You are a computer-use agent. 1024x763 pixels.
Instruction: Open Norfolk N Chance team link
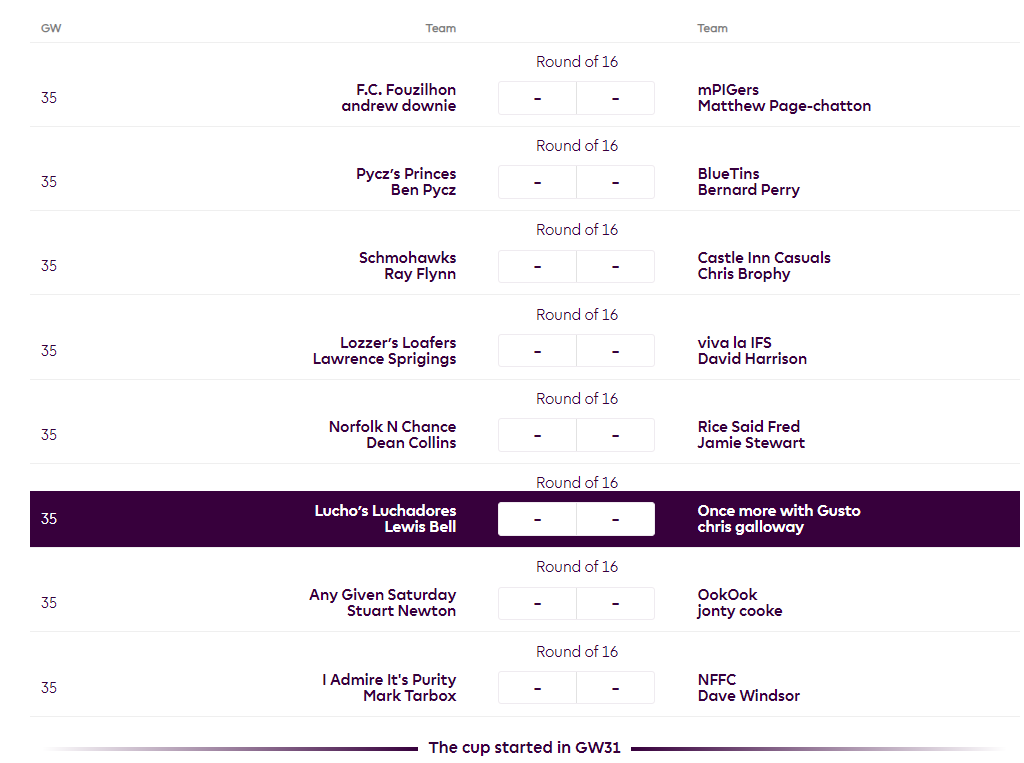(x=392, y=427)
